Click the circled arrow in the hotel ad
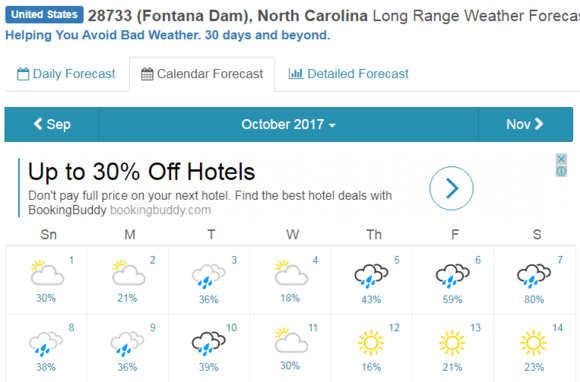This screenshot has width=580, height=382. 451,188
